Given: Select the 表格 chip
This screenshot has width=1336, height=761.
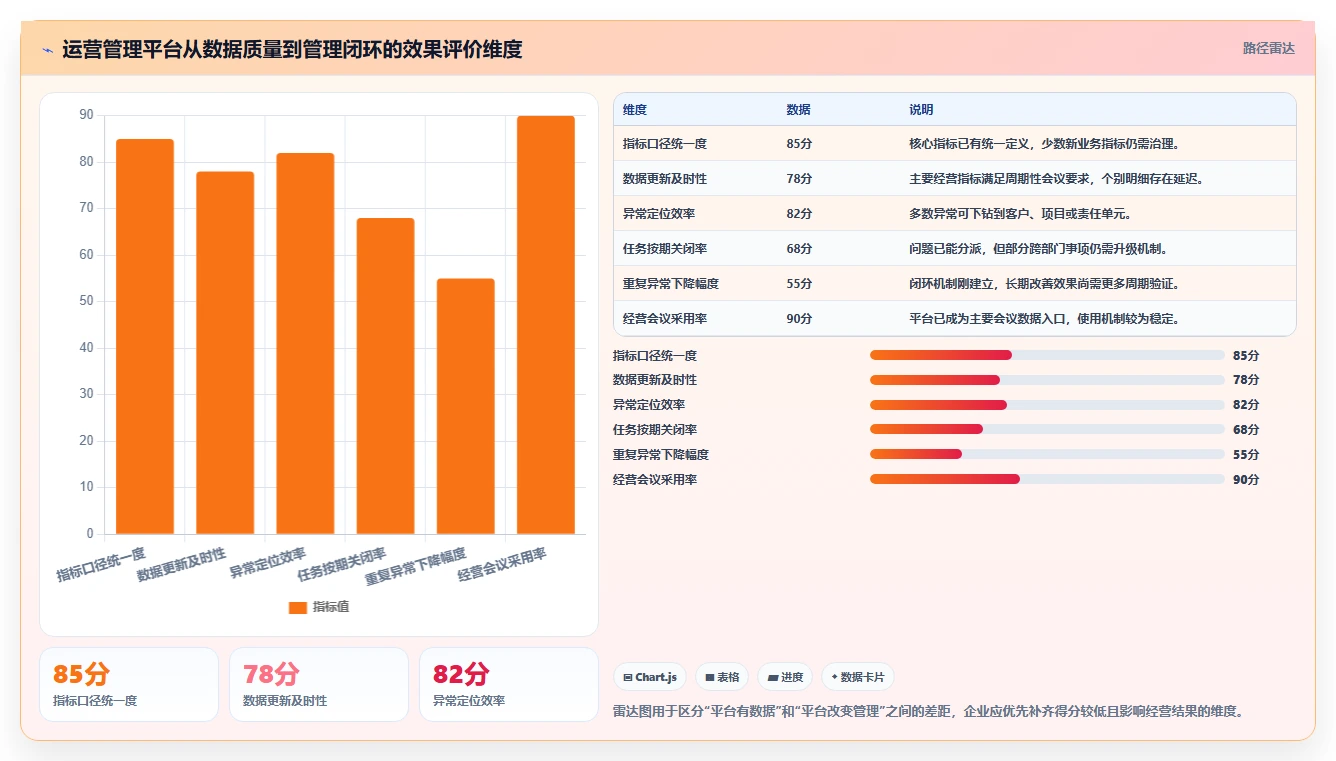Looking at the screenshot, I should click(722, 677).
